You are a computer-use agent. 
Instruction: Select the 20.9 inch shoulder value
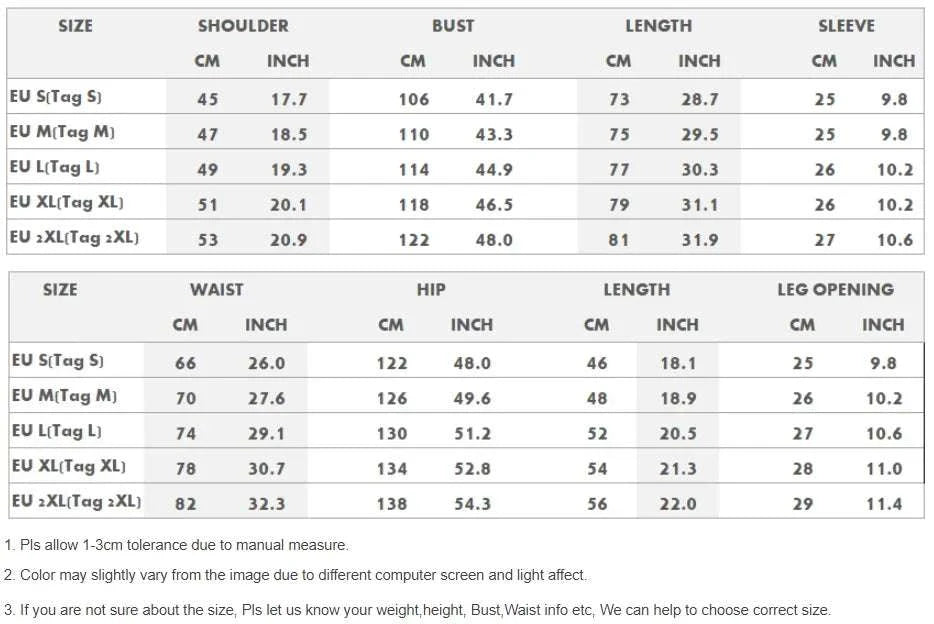tap(289, 240)
